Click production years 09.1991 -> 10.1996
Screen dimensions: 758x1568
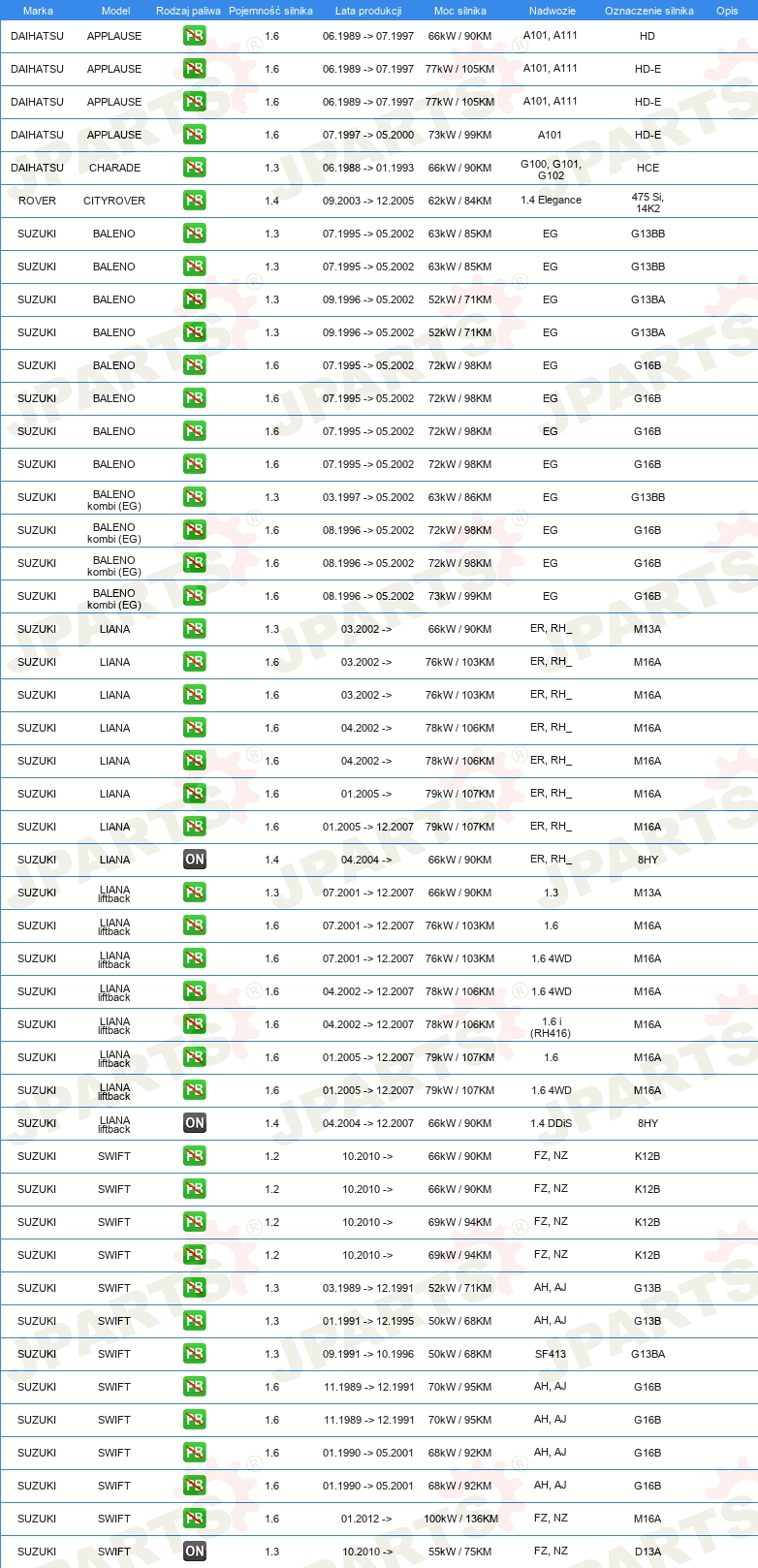point(368,1354)
